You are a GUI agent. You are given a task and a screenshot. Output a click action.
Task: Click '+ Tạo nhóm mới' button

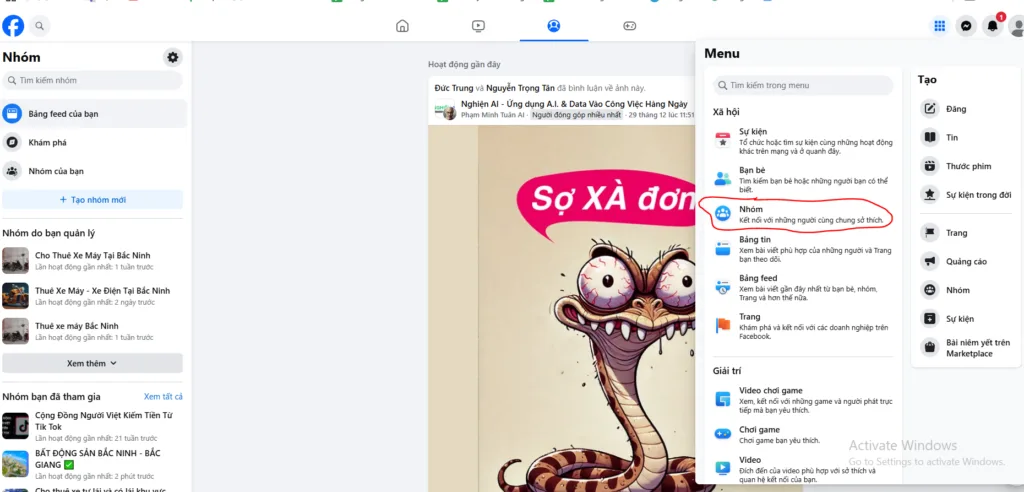click(92, 200)
